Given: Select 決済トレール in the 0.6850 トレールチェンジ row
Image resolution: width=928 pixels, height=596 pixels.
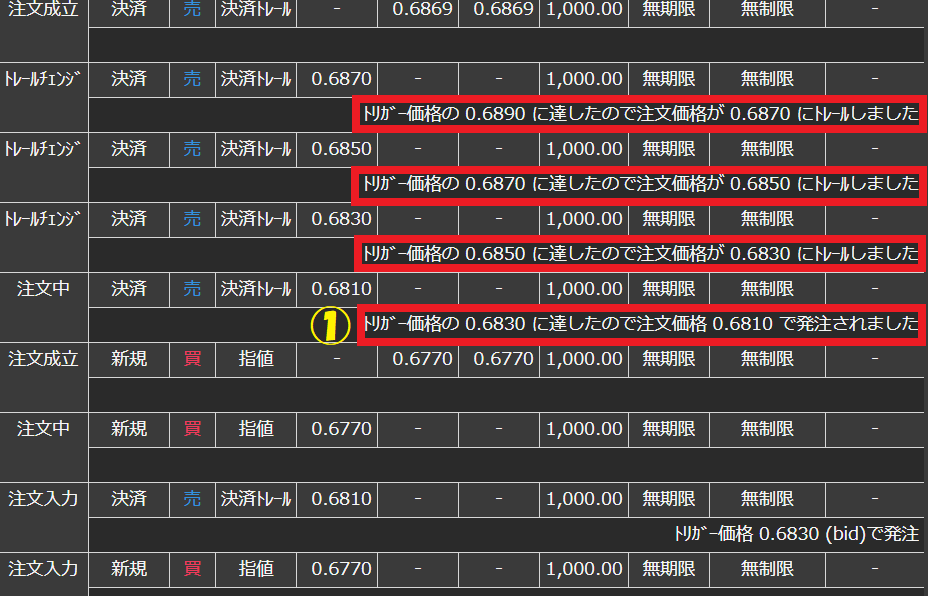Looking at the screenshot, I should click(x=256, y=149).
